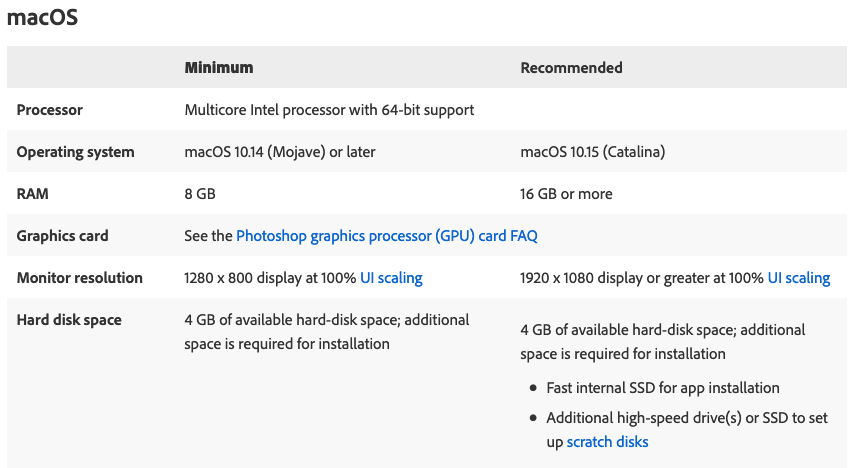The height and width of the screenshot is (468, 860).
Task: Click the Minimum column header
Action: click(219, 68)
